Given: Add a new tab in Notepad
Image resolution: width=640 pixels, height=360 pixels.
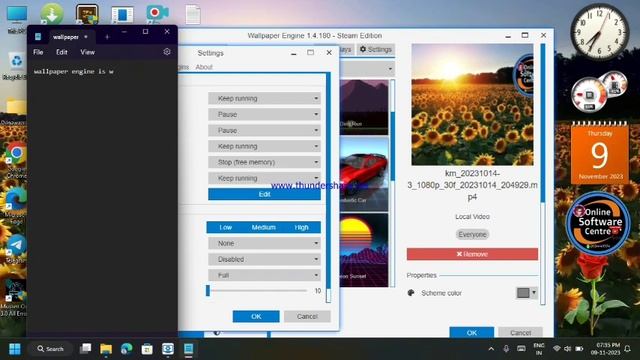Looking at the screenshot, I should (x=107, y=37).
